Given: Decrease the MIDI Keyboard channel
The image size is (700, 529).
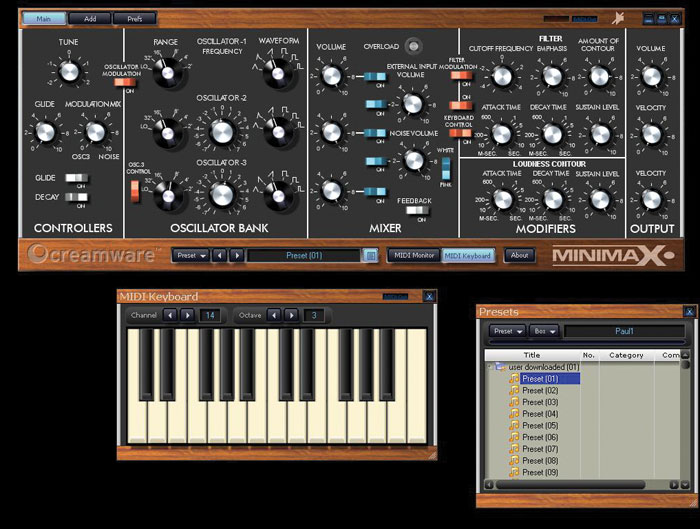Looking at the screenshot, I should 170,315.
